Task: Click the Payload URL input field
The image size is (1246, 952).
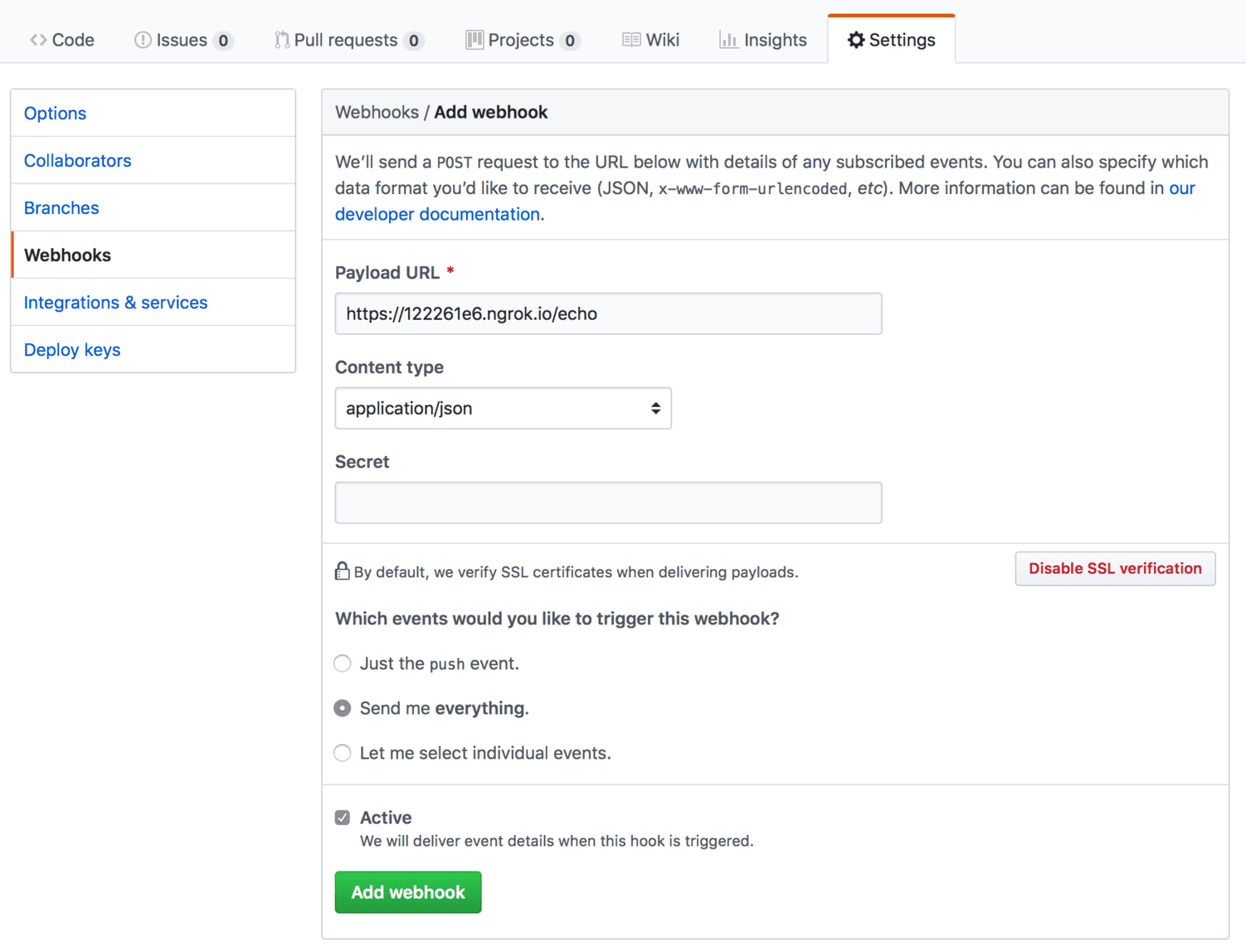Action: pos(608,313)
